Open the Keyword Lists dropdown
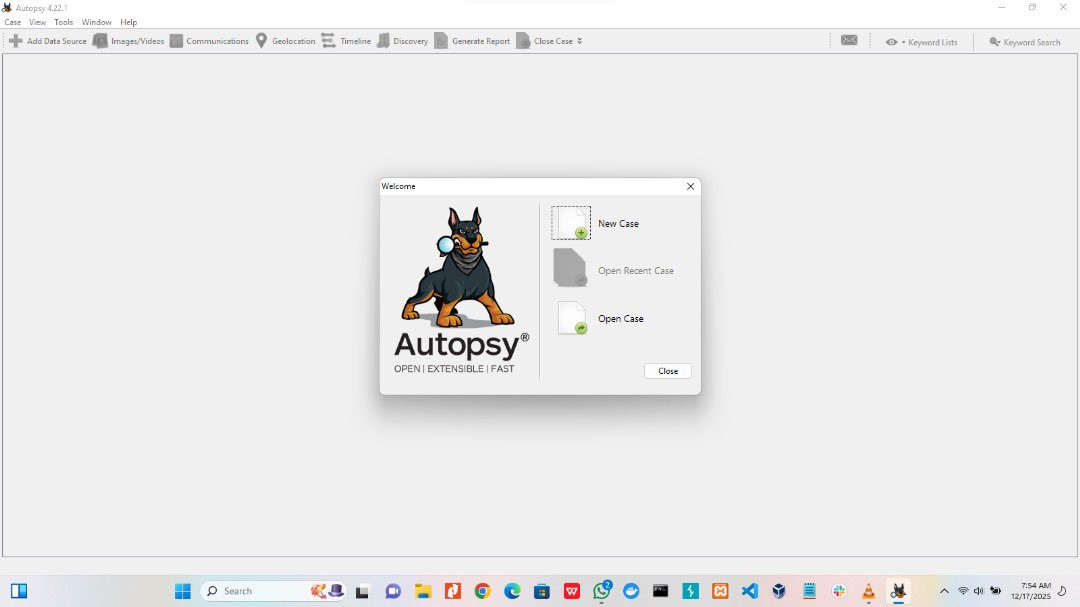Screen dimensions: 1080x607 tap(922, 42)
